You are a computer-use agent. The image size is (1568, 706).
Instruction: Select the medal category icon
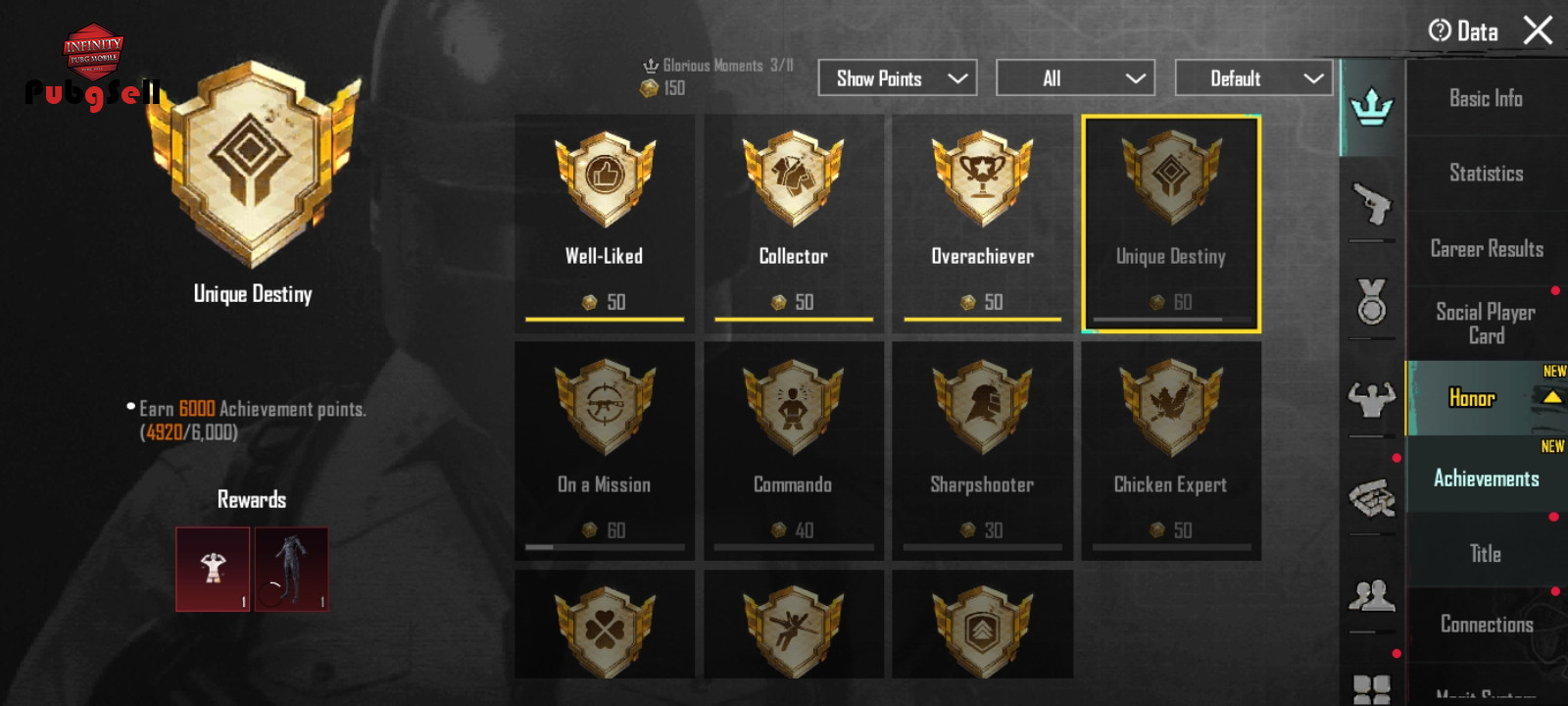click(1372, 301)
